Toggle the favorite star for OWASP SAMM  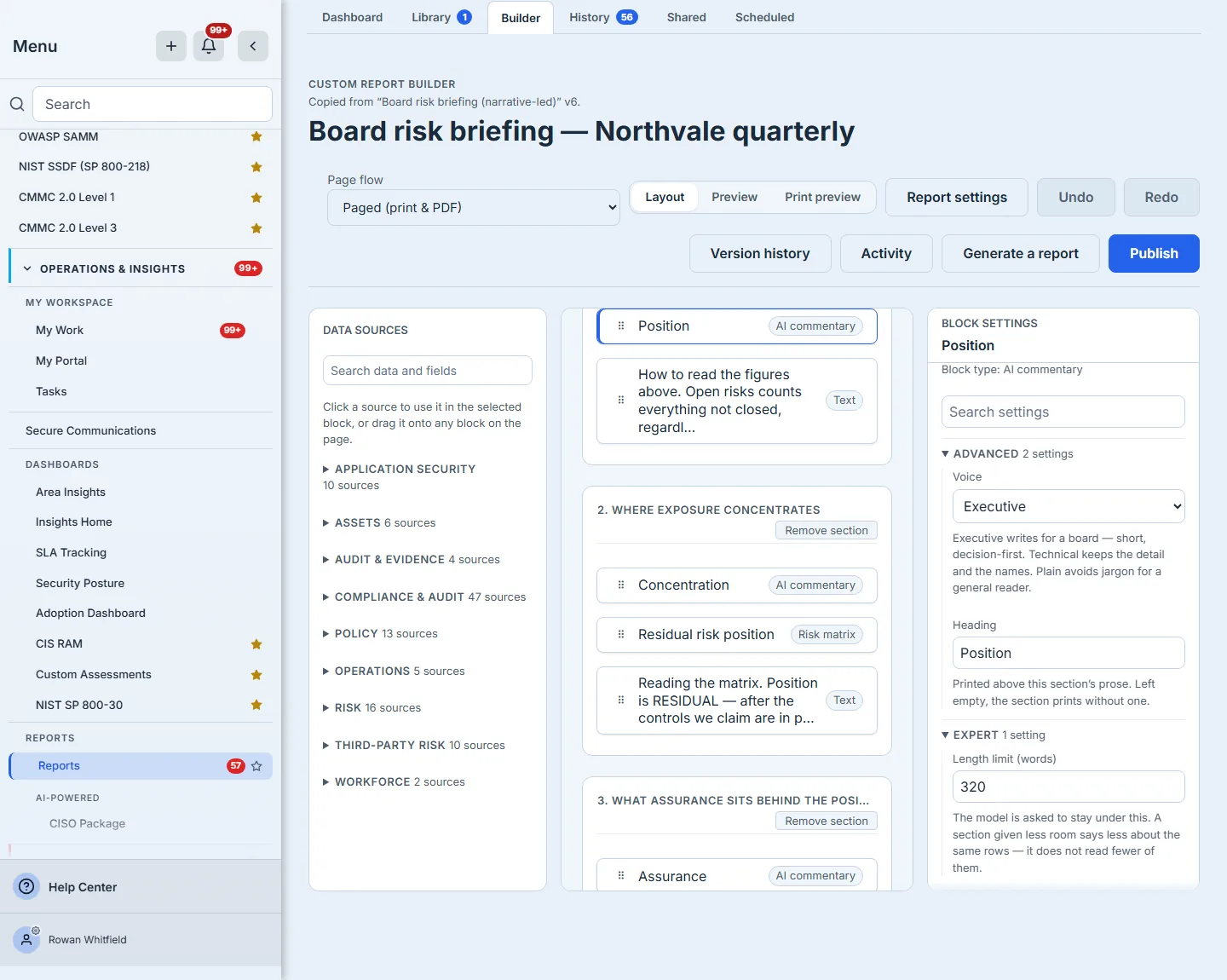256,136
